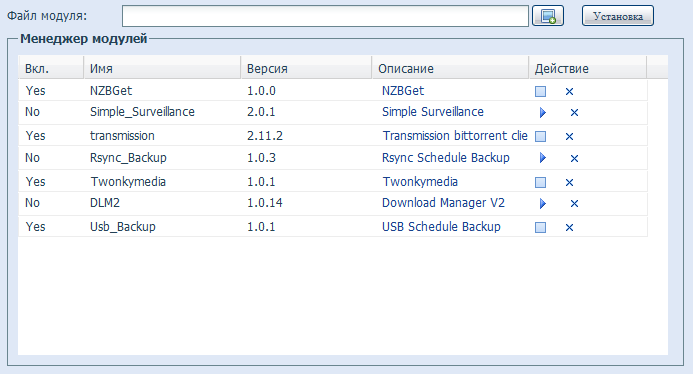693x374 pixels.
Task: Delete the Rsync_Backup module
Action: click(574, 158)
